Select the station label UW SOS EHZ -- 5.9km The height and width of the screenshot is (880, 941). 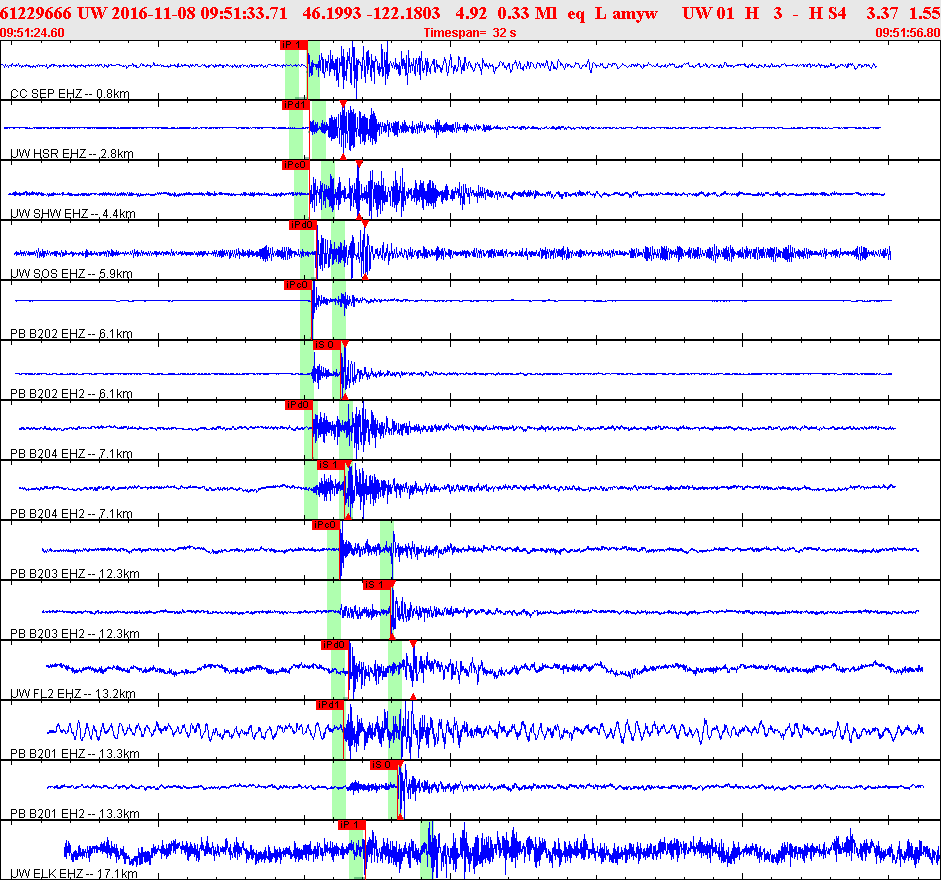click(71, 274)
